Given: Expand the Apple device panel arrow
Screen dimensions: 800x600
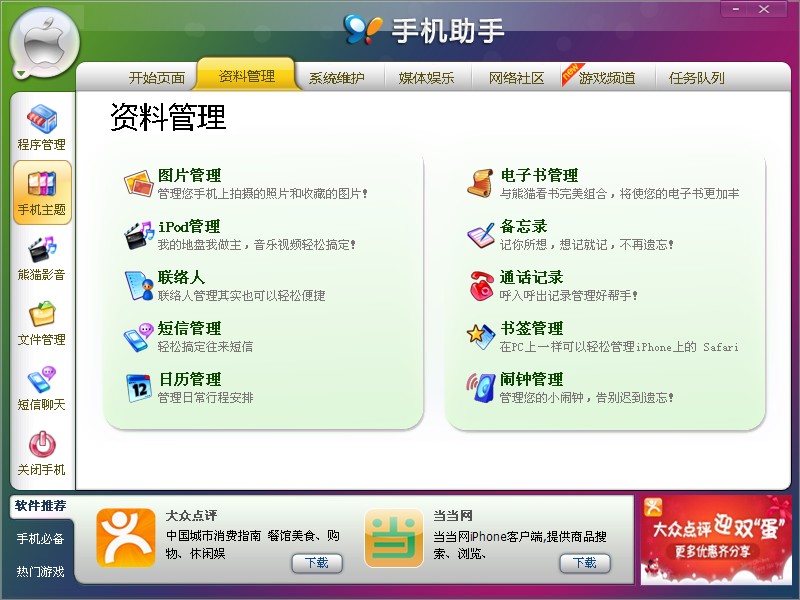Looking at the screenshot, I should point(22,72).
